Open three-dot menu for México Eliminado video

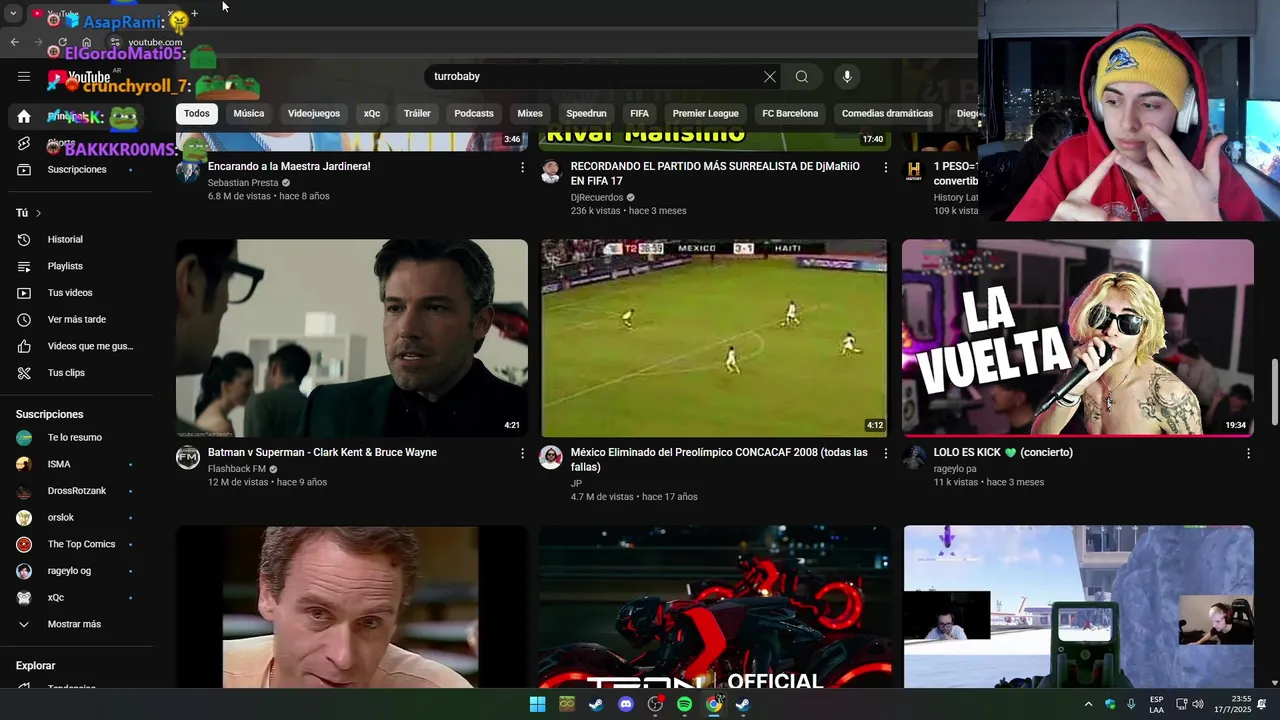click(885, 453)
